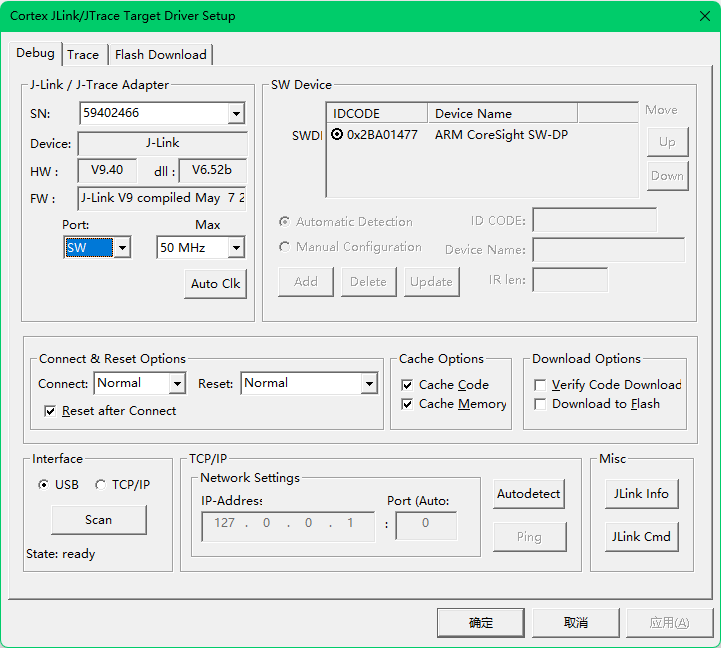
Task: Close the Target Driver Setup dialog
Action: point(704,16)
